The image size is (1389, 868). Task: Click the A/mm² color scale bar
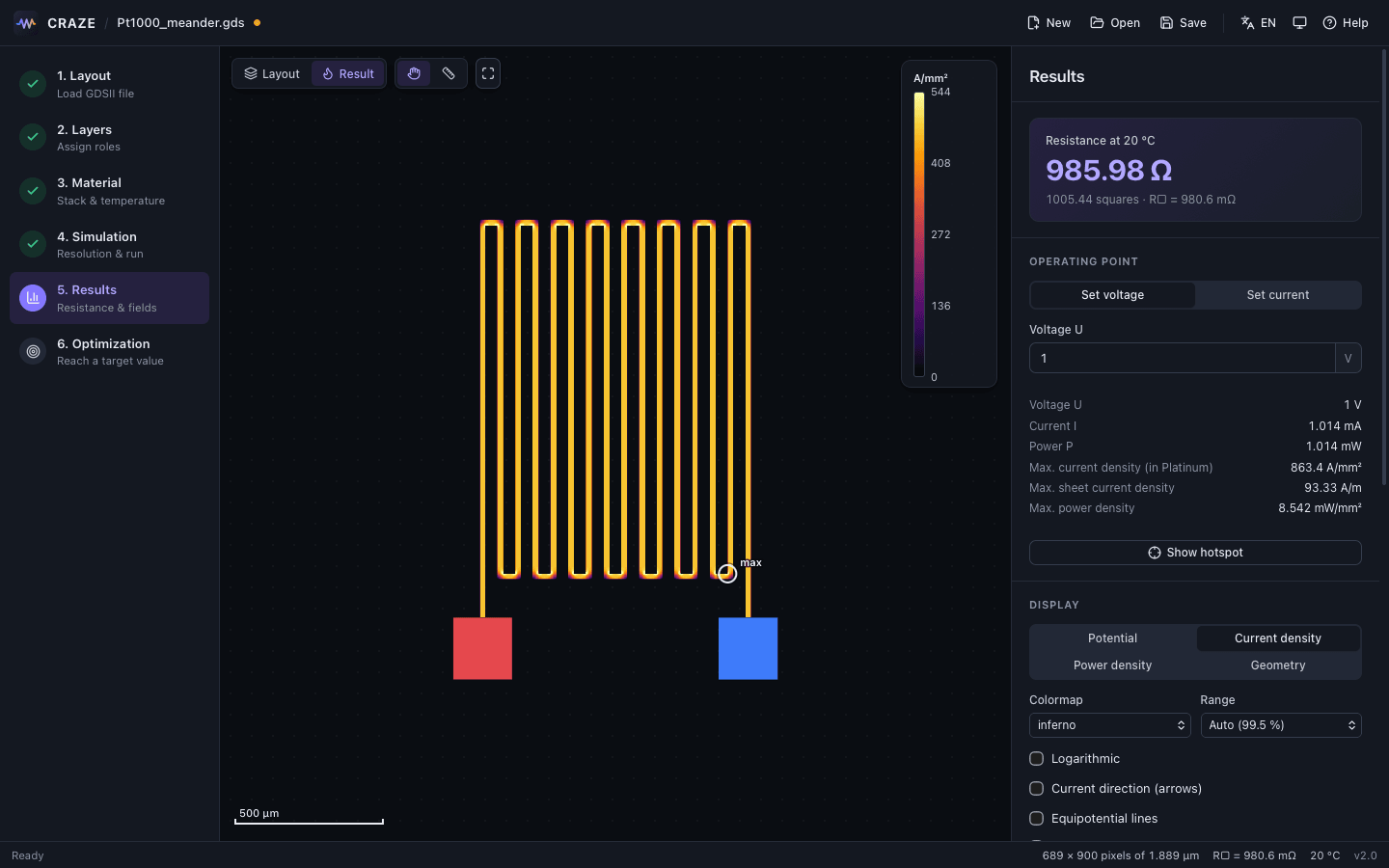pos(919,234)
